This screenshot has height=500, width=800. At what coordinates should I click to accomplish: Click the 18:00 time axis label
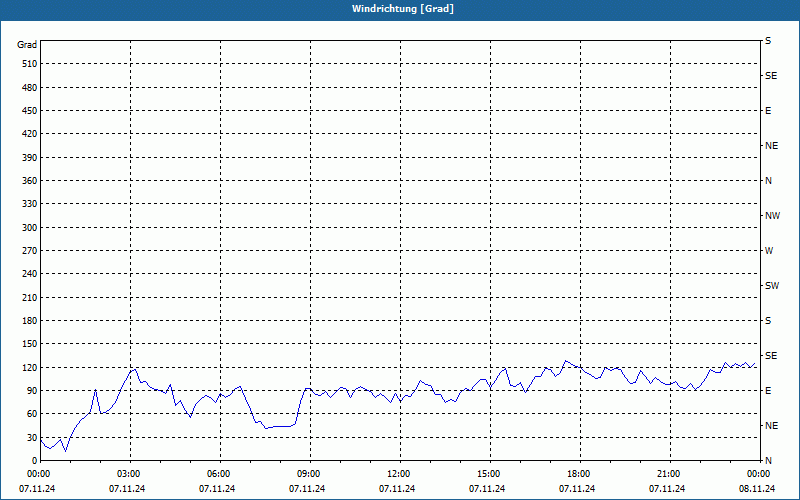click(578, 474)
